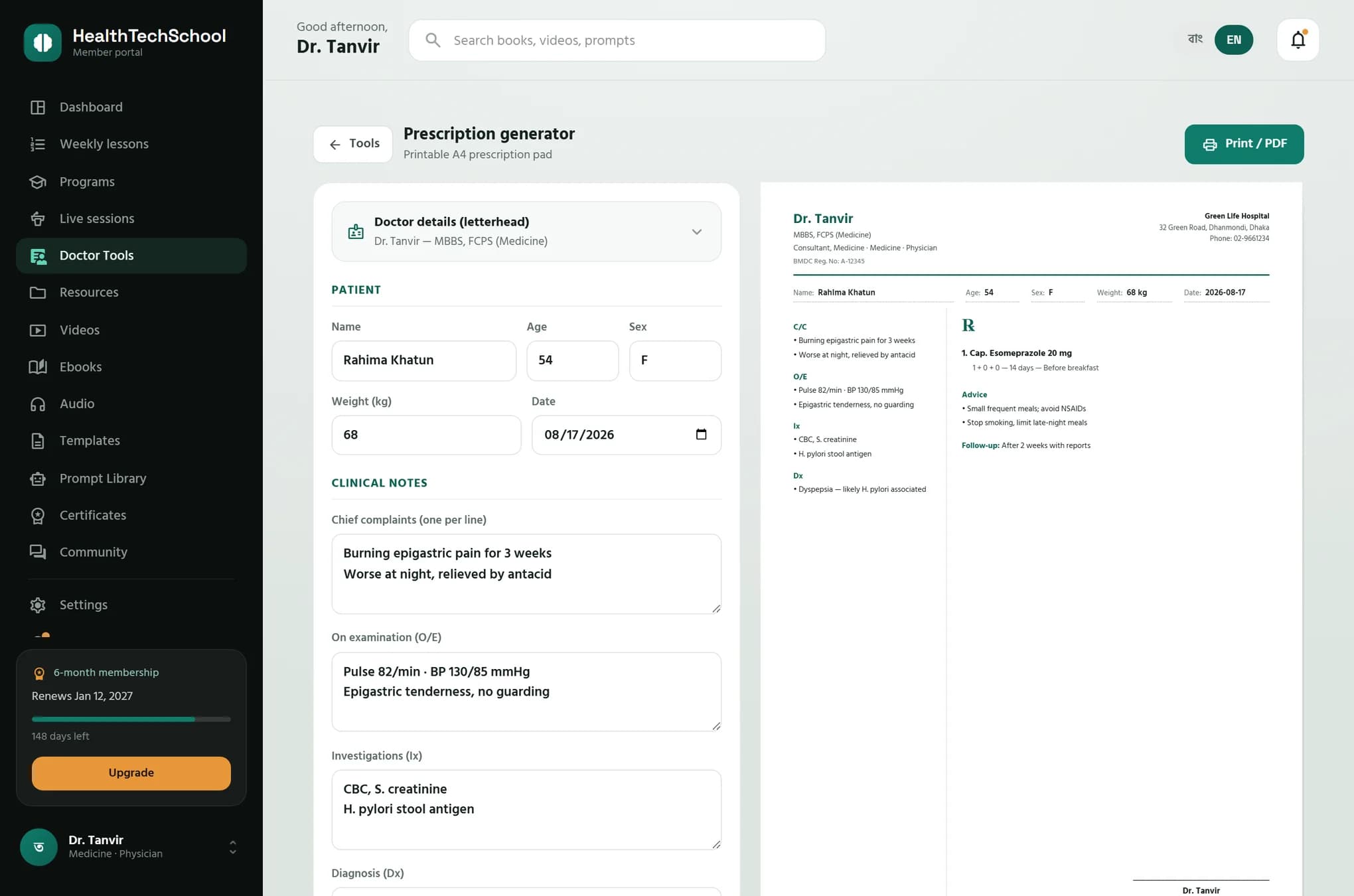Click 'Green Life Hospital' in preview
1354x896 pixels.
tap(1237, 216)
